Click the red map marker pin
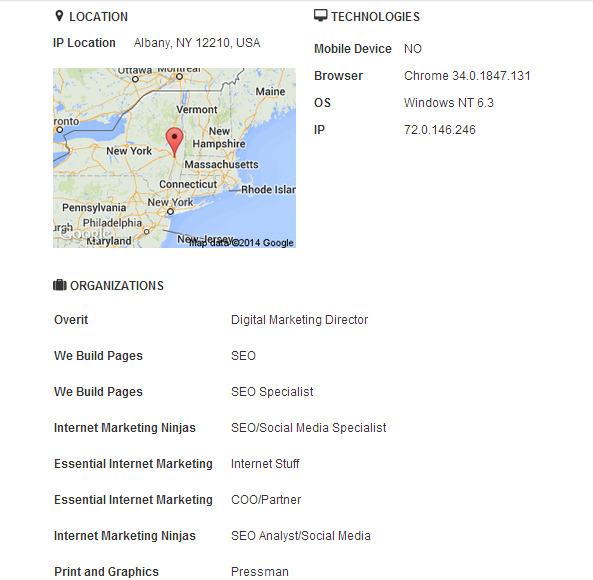Screen dimensions: 593x580 [174, 142]
